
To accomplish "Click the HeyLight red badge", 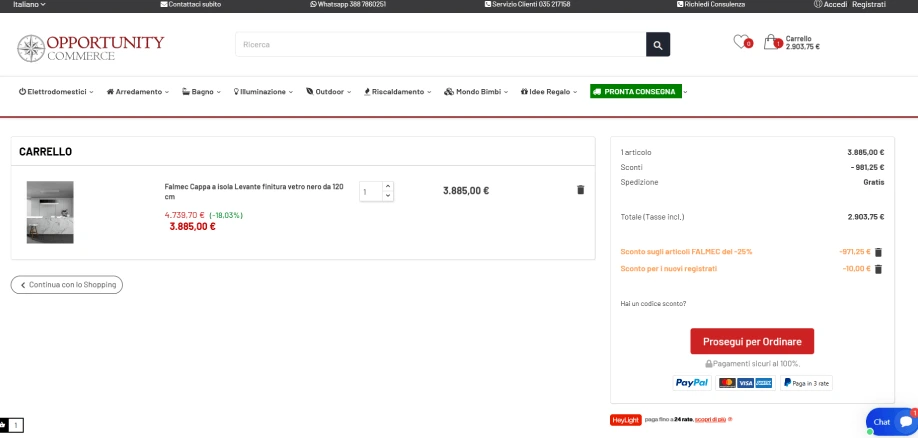I will 626,420.
